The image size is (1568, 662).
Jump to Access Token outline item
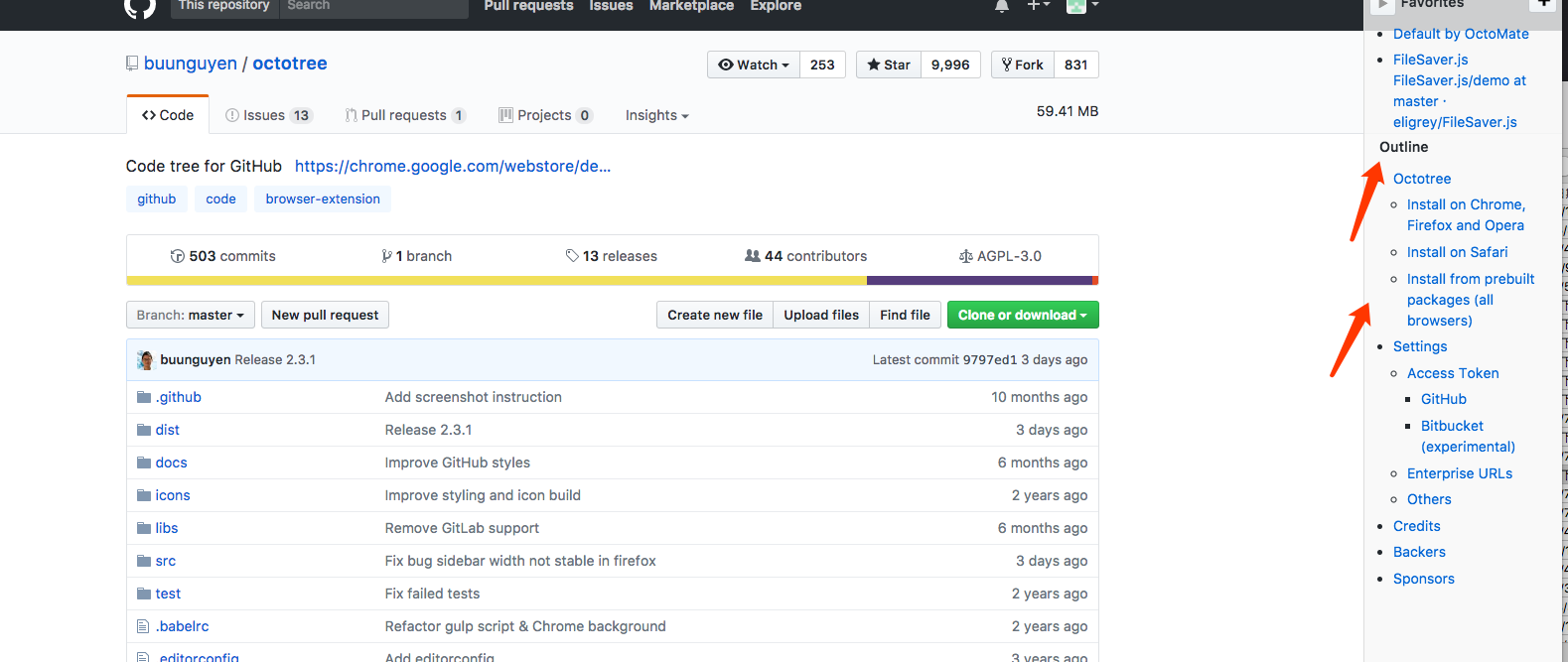[x=1453, y=373]
